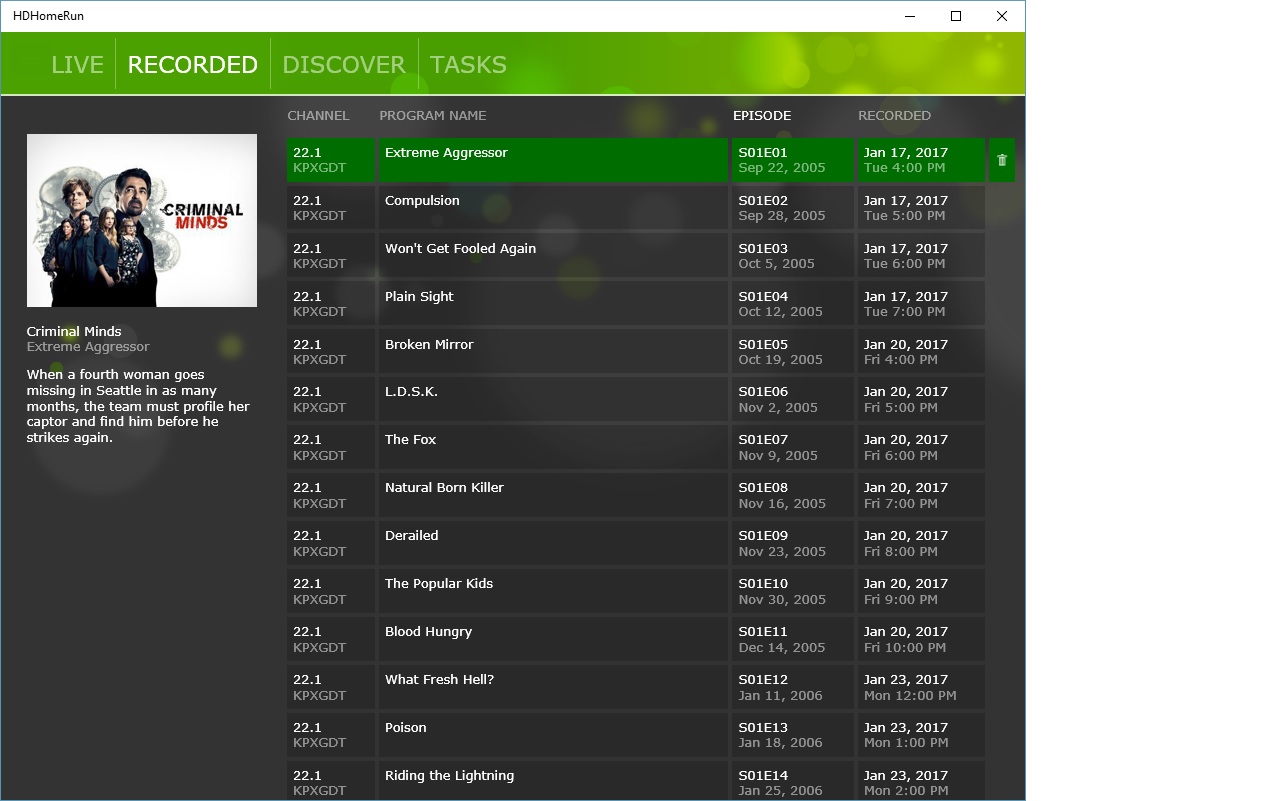The height and width of the screenshot is (801, 1280).
Task: Open the RECORDED tab
Action: [x=193, y=64]
